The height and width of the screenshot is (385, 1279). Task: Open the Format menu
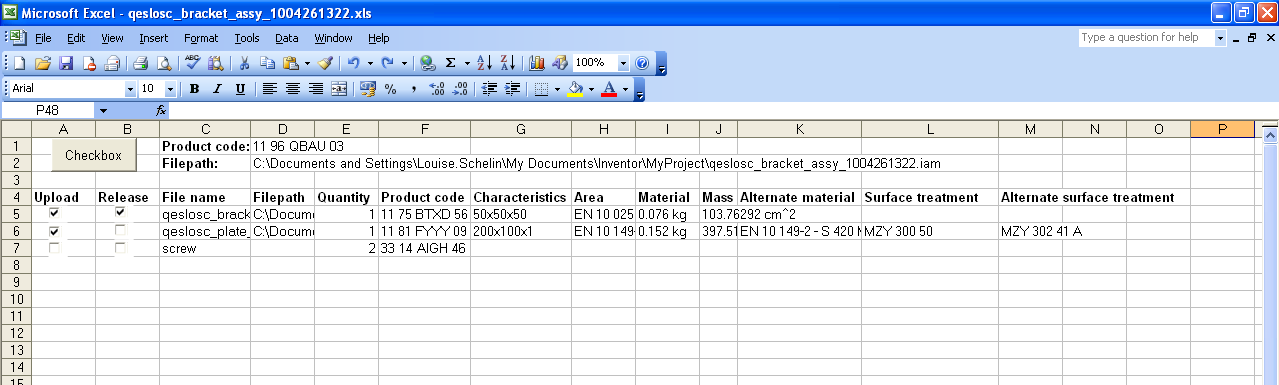click(x=201, y=38)
